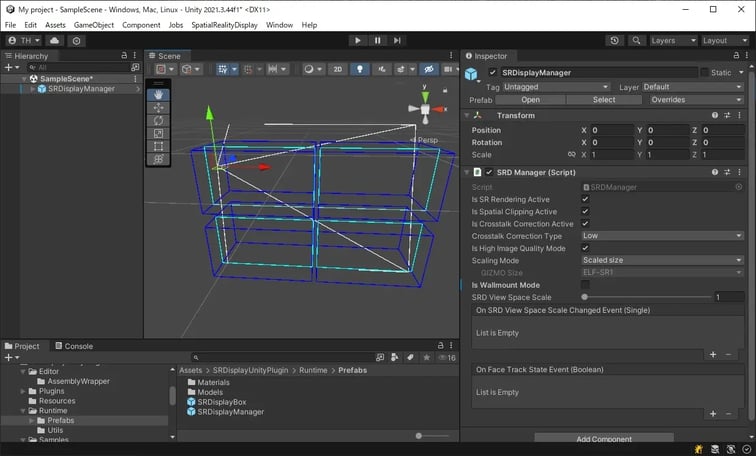Toggle the gizmo rotation lock icon
The width and height of the screenshot is (756, 456).
click(445, 90)
